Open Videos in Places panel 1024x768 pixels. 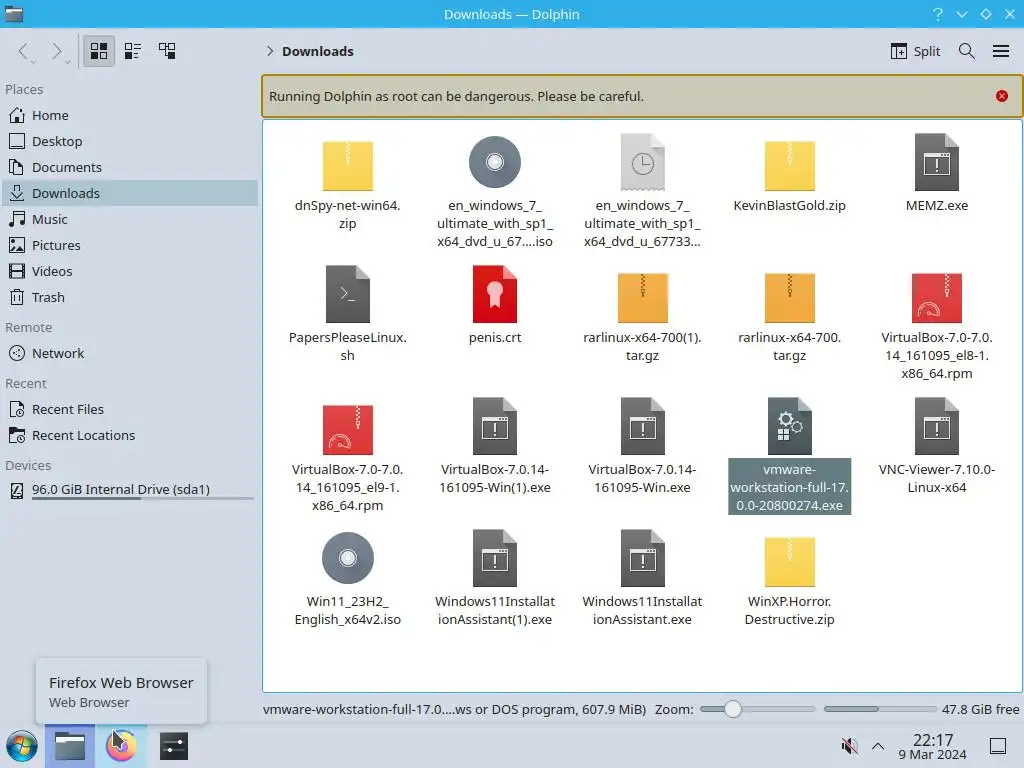click(129, 271)
